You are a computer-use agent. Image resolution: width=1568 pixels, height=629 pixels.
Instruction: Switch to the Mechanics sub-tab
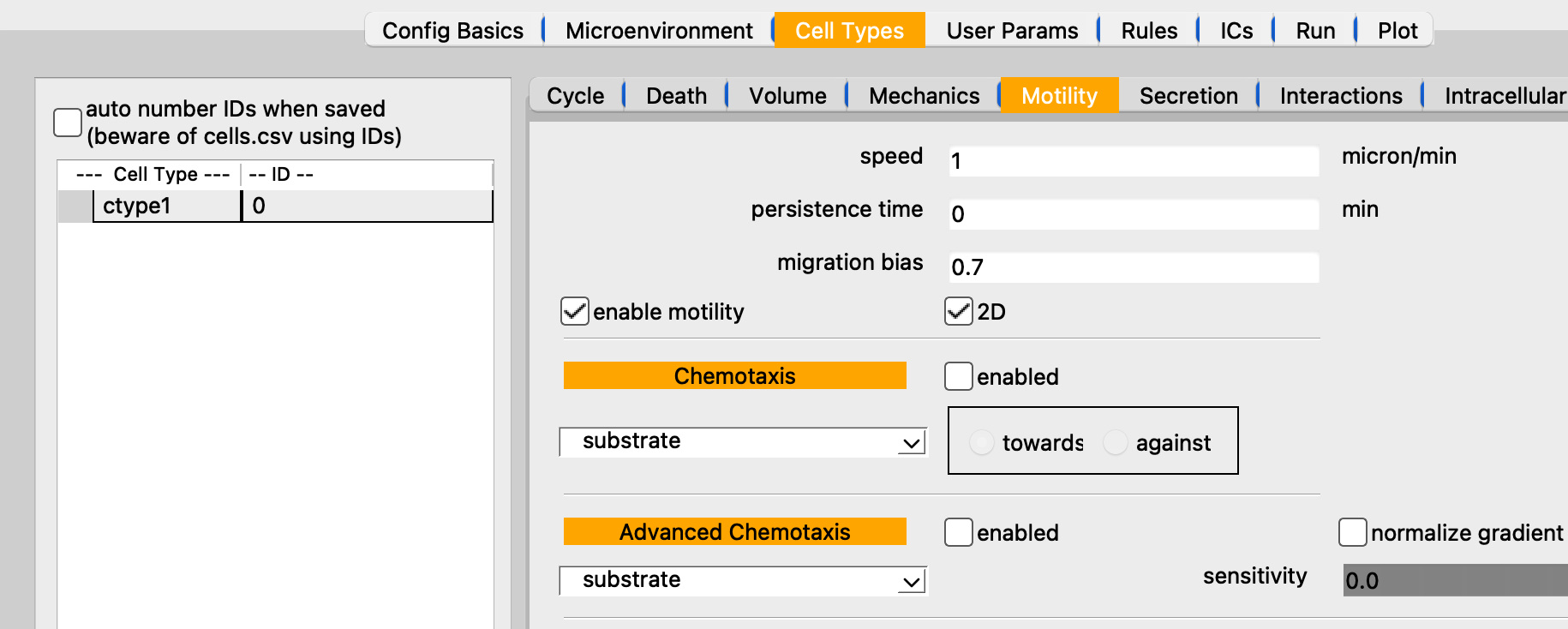click(x=924, y=96)
